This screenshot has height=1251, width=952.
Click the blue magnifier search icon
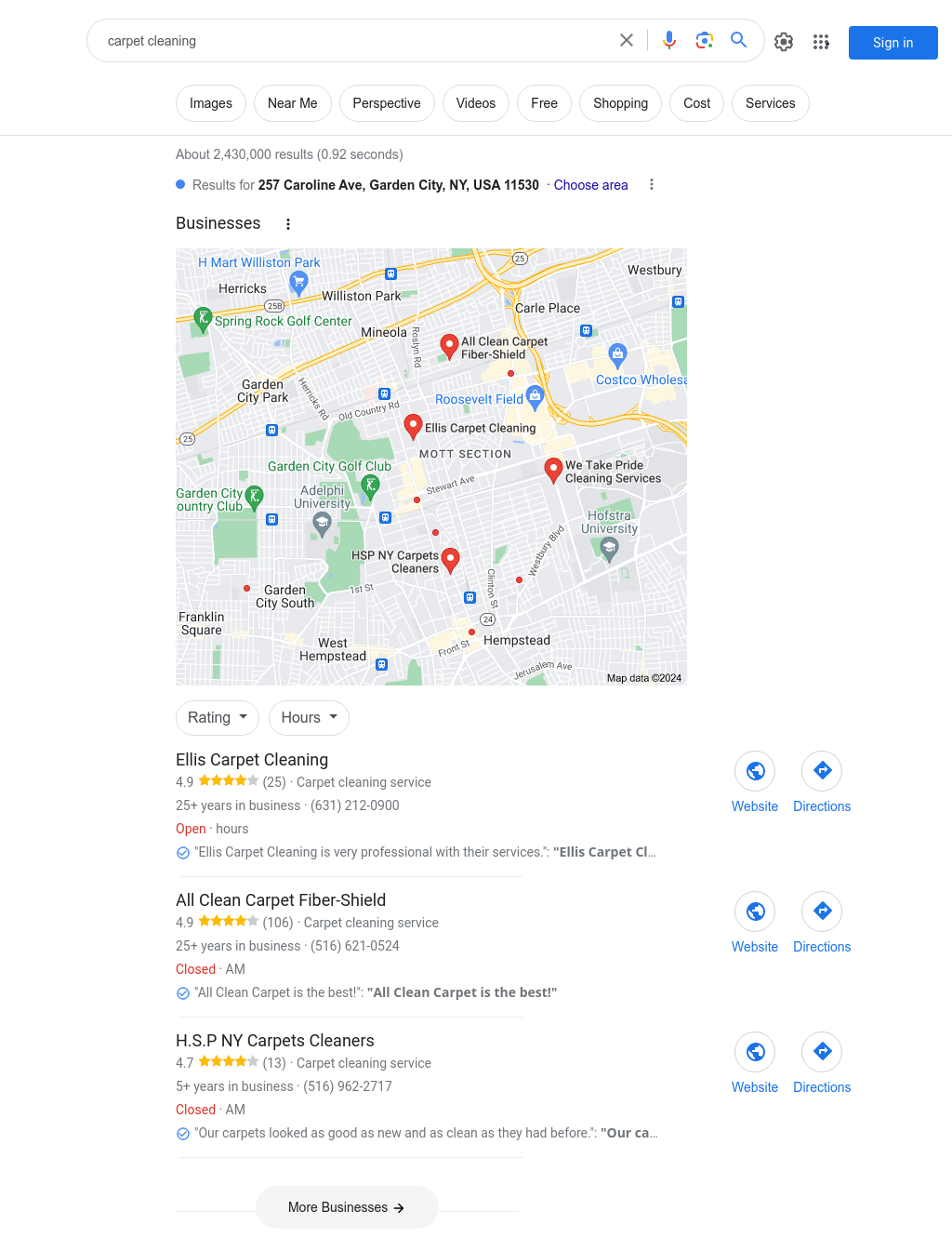point(739,40)
